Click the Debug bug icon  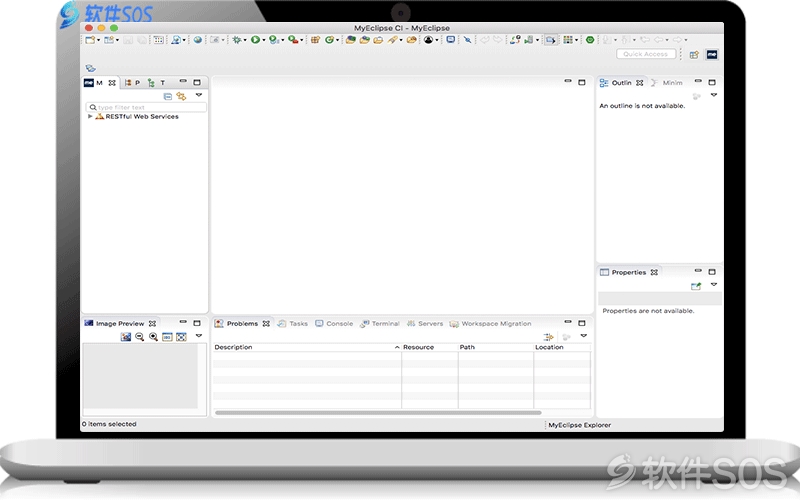click(236, 40)
